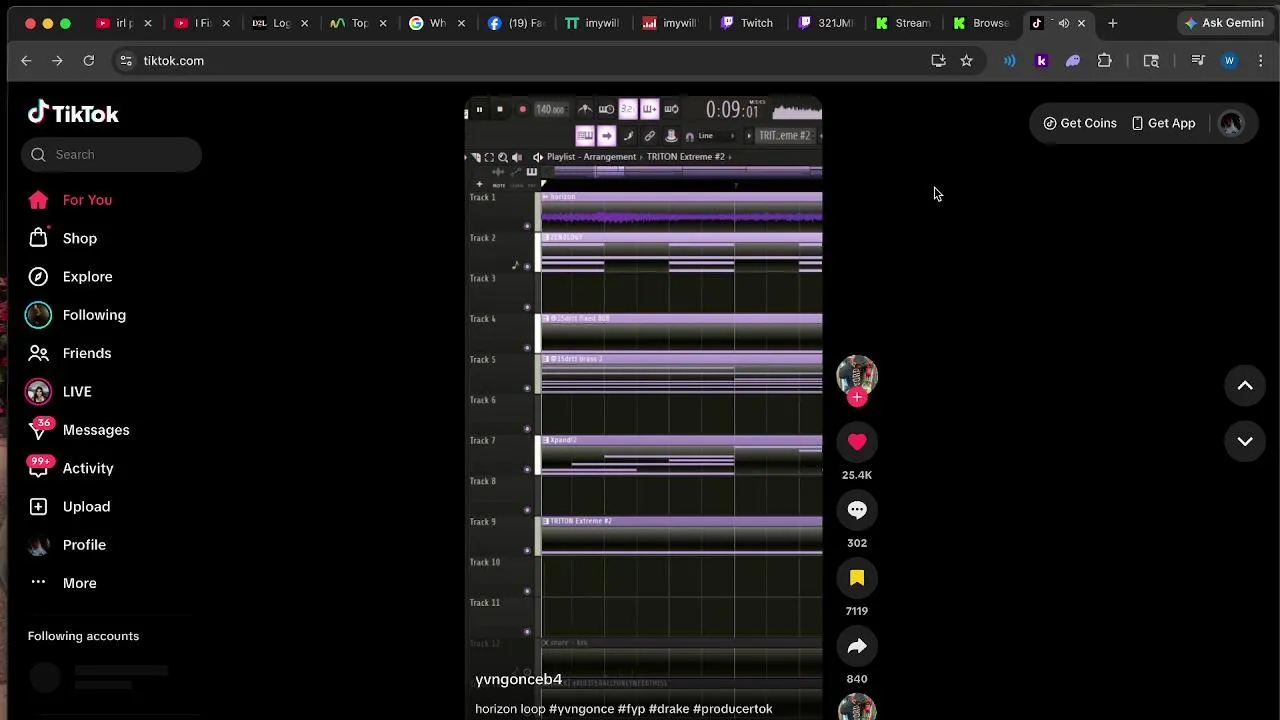1280x720 pixels.
Task: Follow the creator with the plus badge
Action: pyautogui.click(x=857, y=397)
